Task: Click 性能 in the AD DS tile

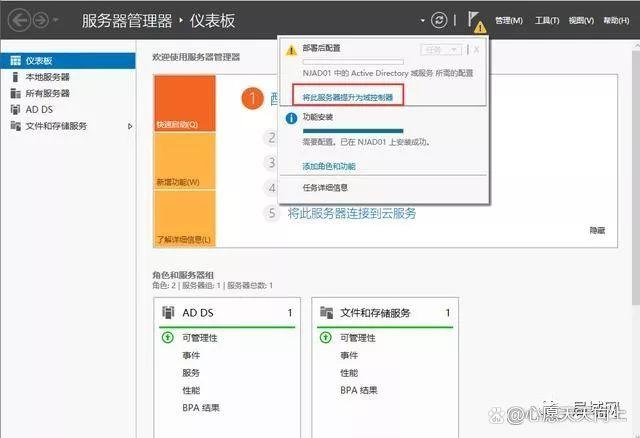Action: [x=191, y=390]
